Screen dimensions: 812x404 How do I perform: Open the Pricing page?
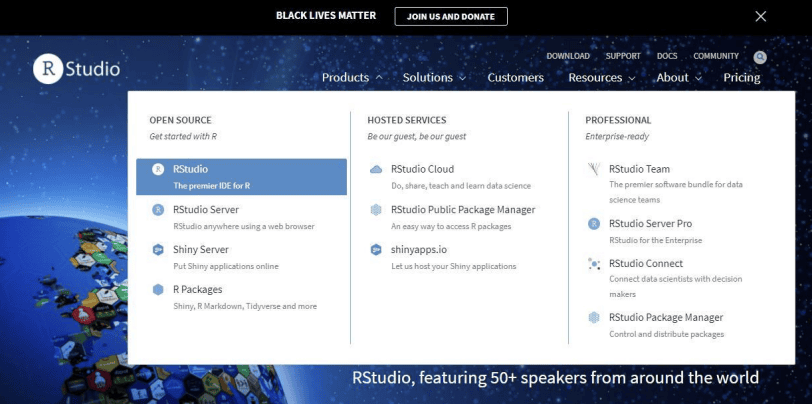742,78
